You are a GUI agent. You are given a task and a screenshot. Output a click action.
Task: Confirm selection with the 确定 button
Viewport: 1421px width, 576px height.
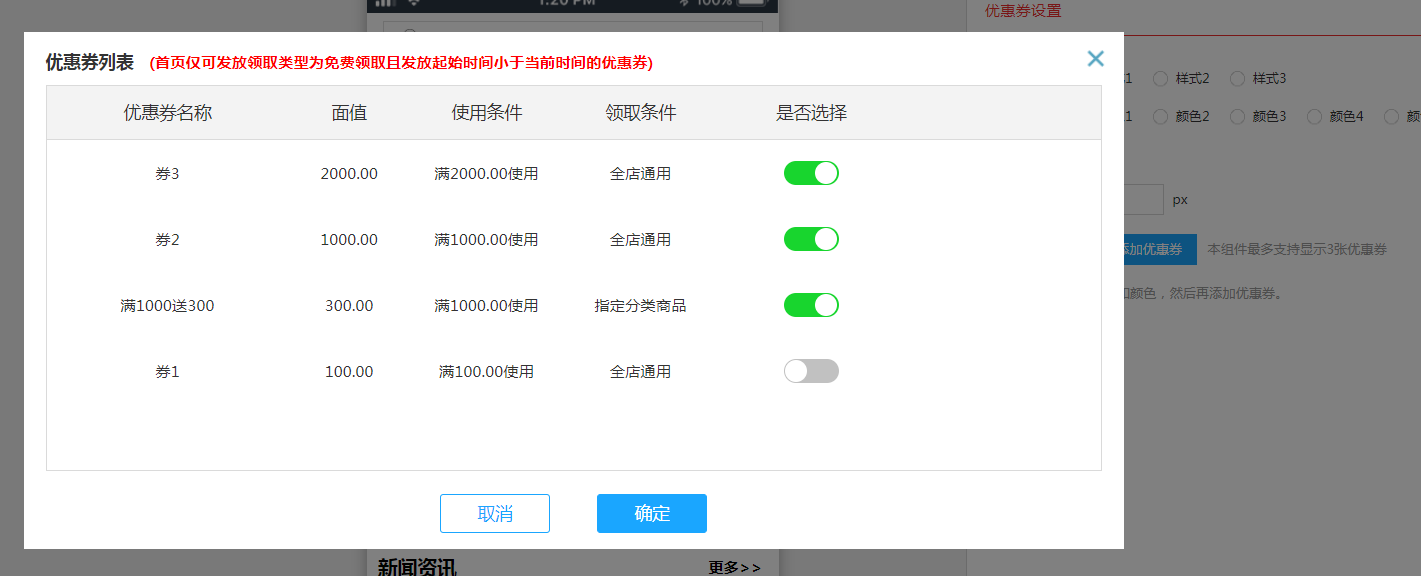(x=651, y=513)
